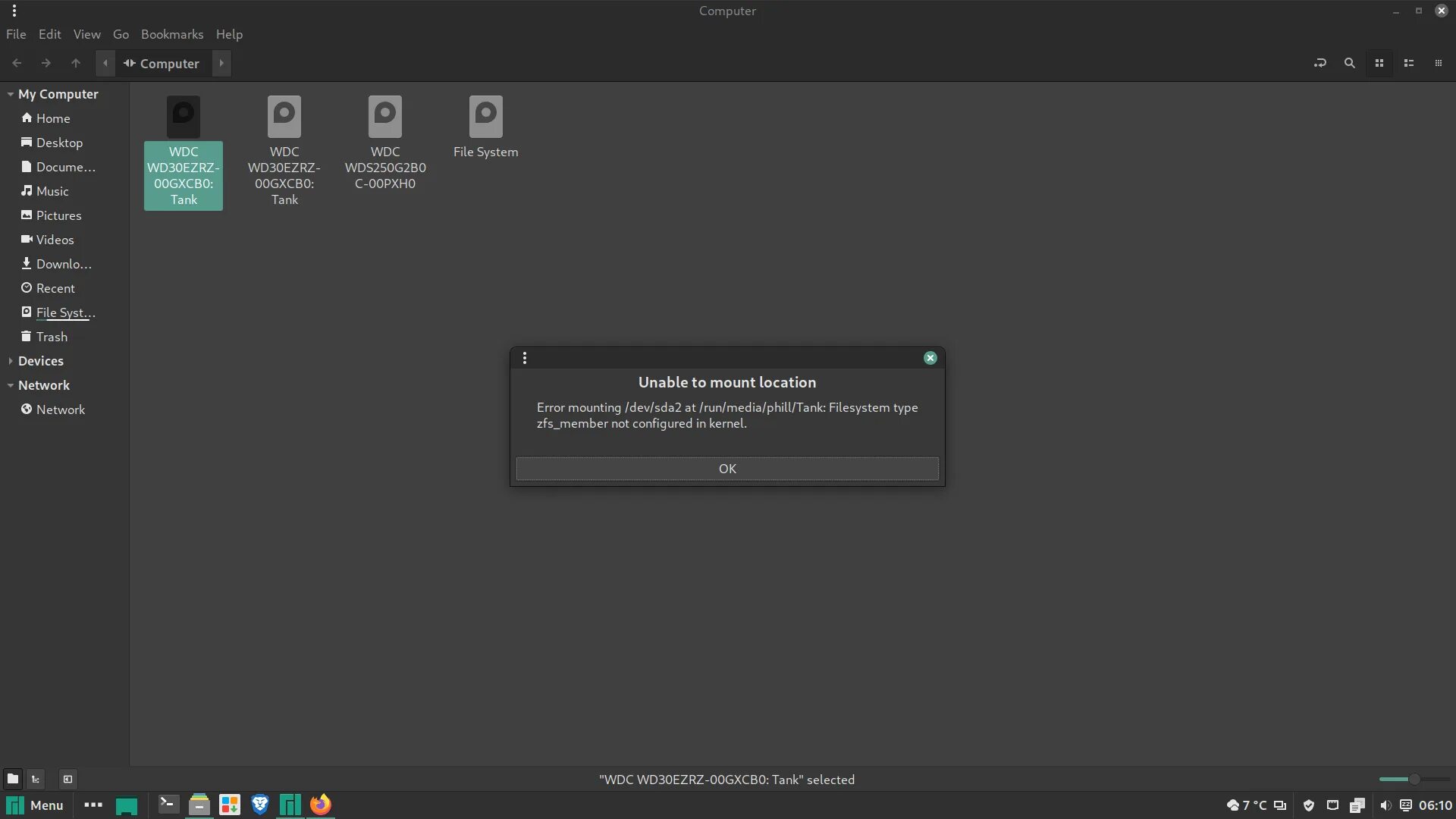
Task: Adjust the icon zoom slider
Action: coord(1414,779)
